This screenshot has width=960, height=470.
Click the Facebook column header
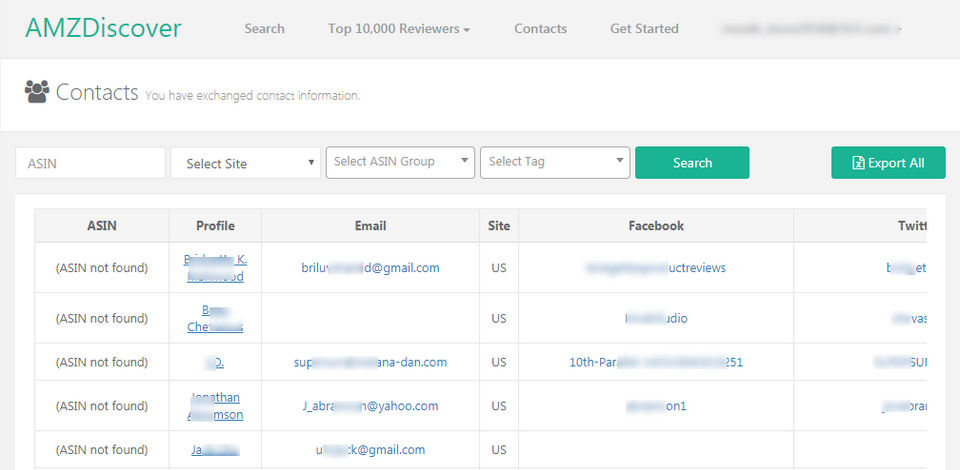[x=656, y=226]
